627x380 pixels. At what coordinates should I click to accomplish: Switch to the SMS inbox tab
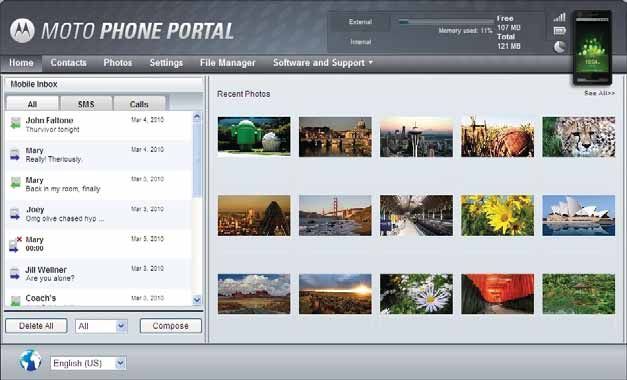(x=86, y=104)
